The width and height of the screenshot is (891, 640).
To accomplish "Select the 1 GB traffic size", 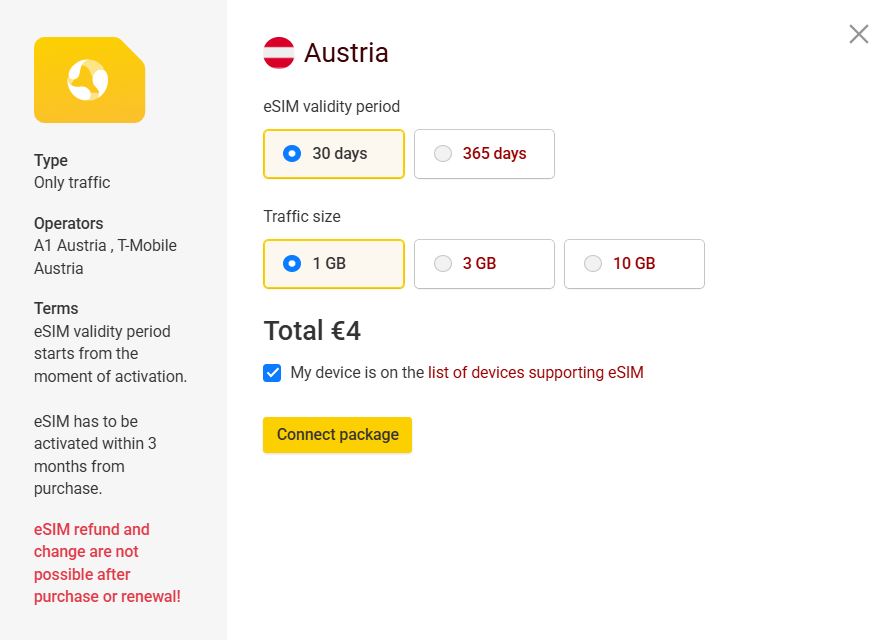I will click(x=333, y=264).
